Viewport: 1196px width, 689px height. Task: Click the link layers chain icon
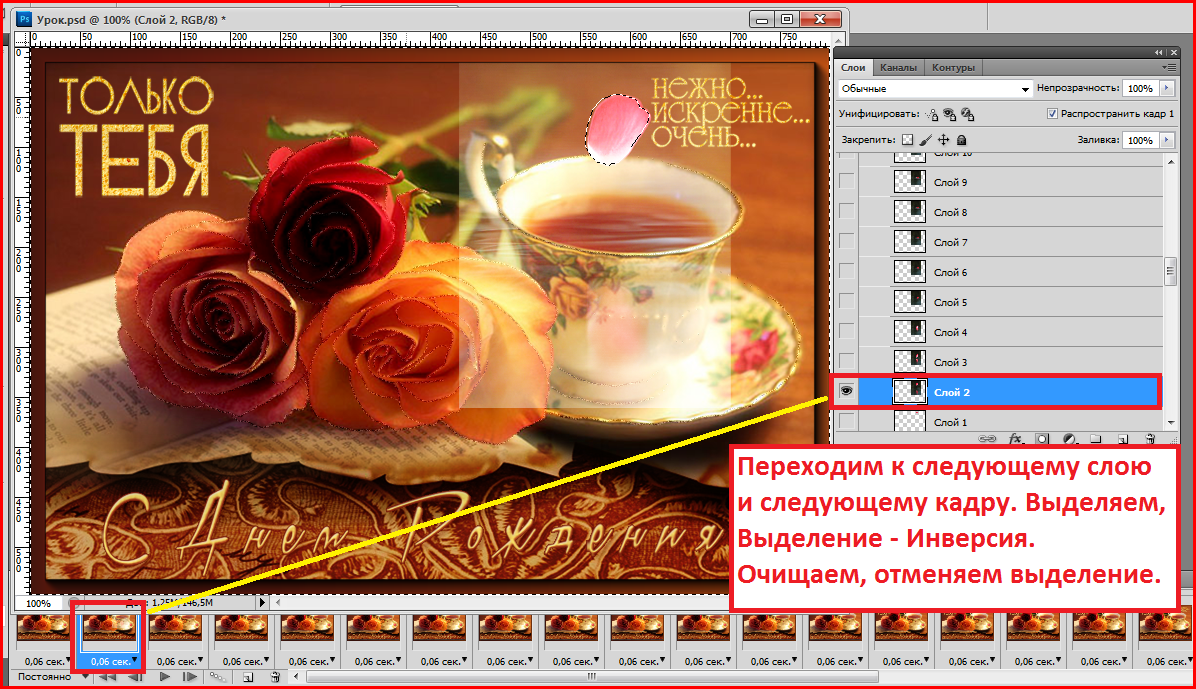pos(987,439)
